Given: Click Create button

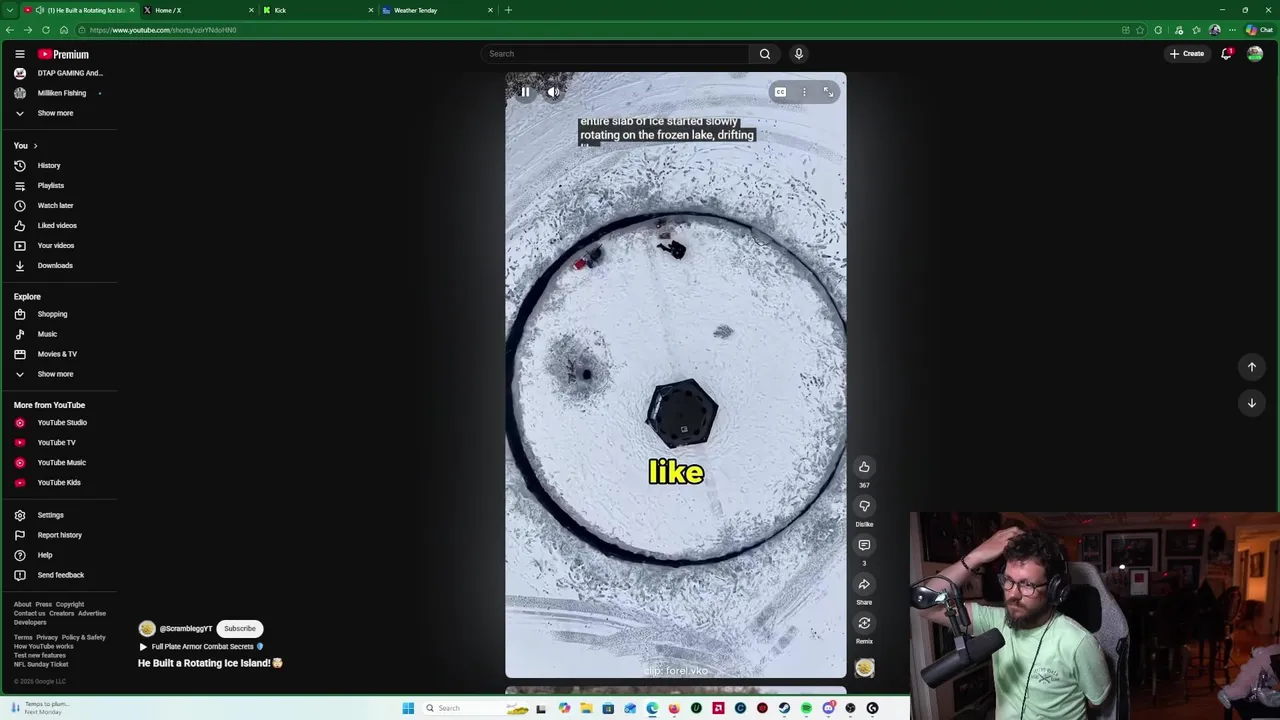Looking at the screenshot, I should point(1187,54).
